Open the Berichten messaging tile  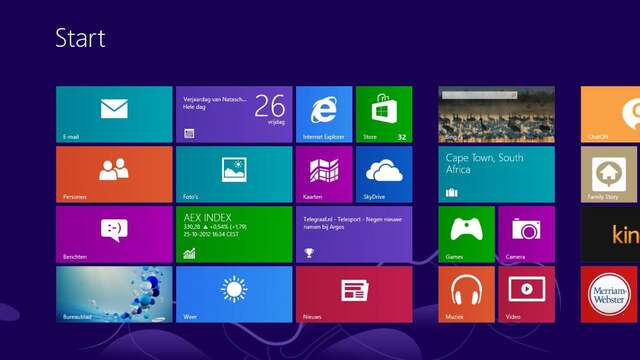pyautogui.click(x=114, y=234)
